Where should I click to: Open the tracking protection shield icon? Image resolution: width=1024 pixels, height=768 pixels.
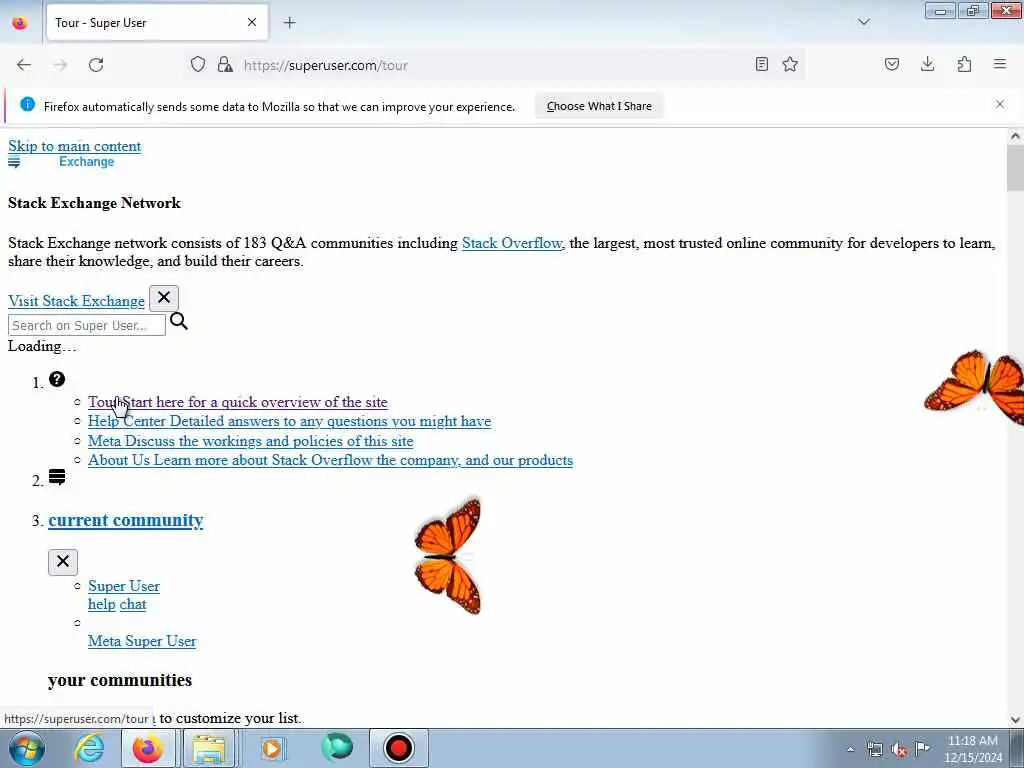pos(198,64)
